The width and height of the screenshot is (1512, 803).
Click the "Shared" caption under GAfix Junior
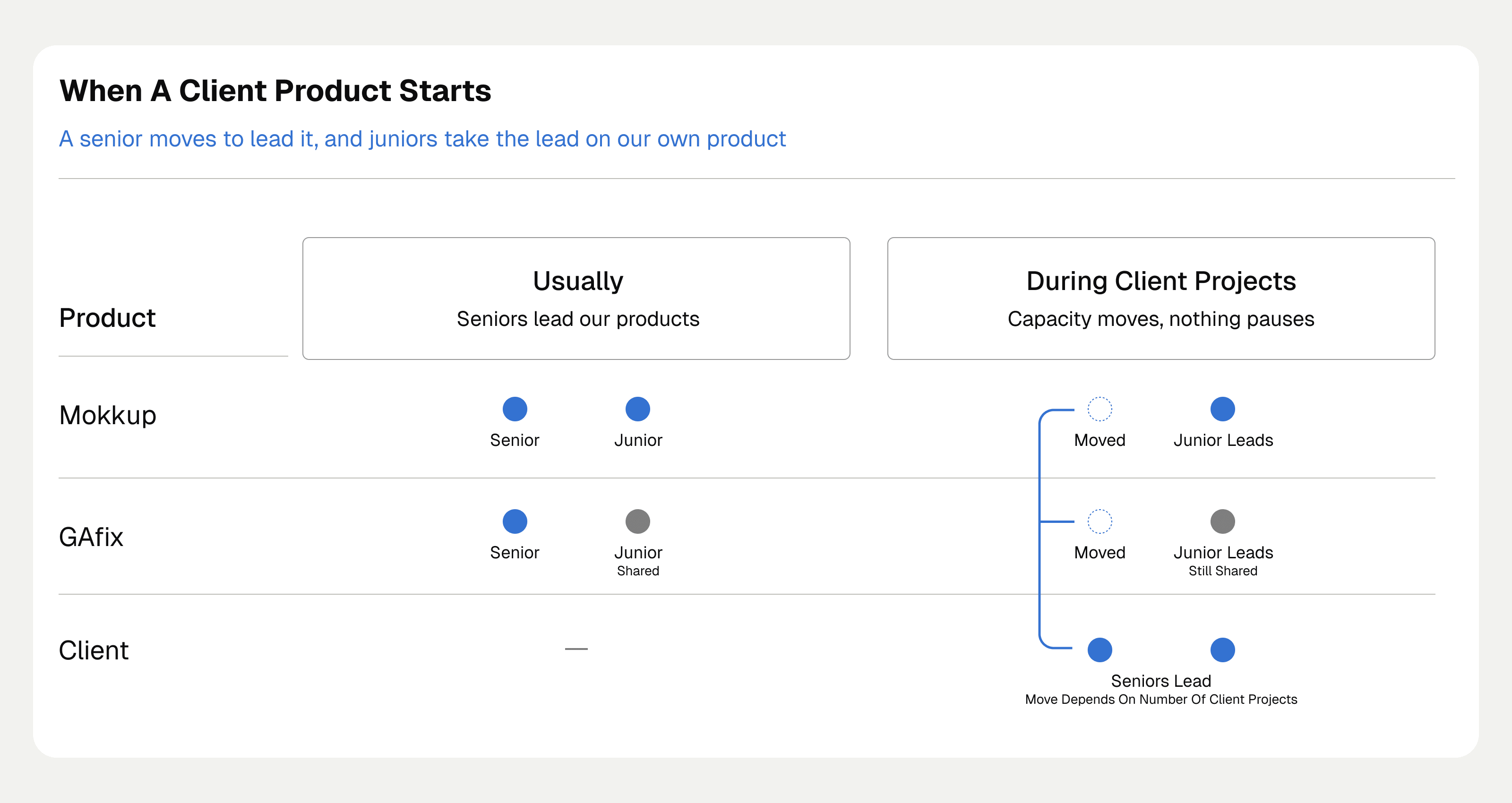click(638, 571)
